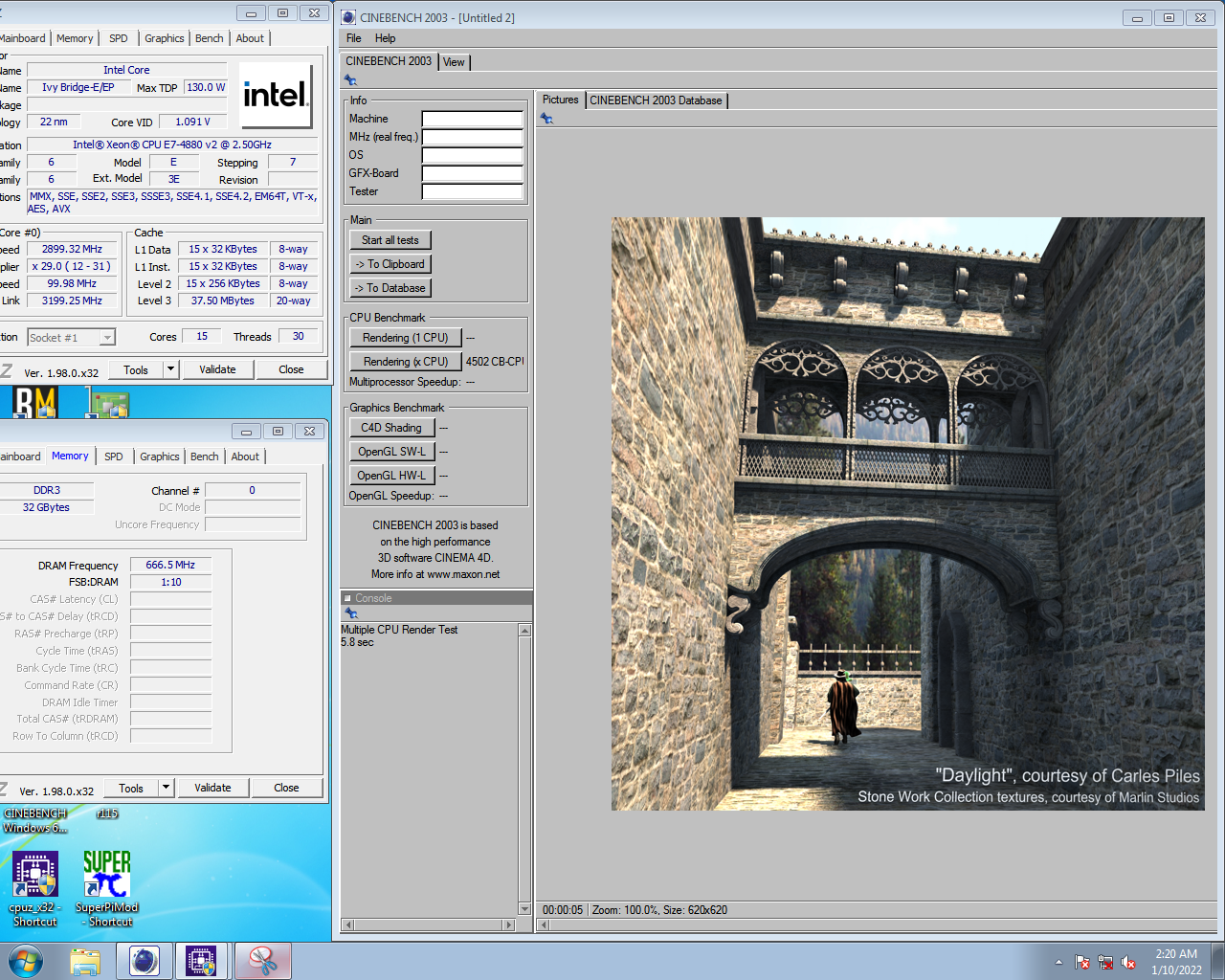Run Rendering (1 CPU) benchmark
This screenshot has height=980, width=1225.
406,338
